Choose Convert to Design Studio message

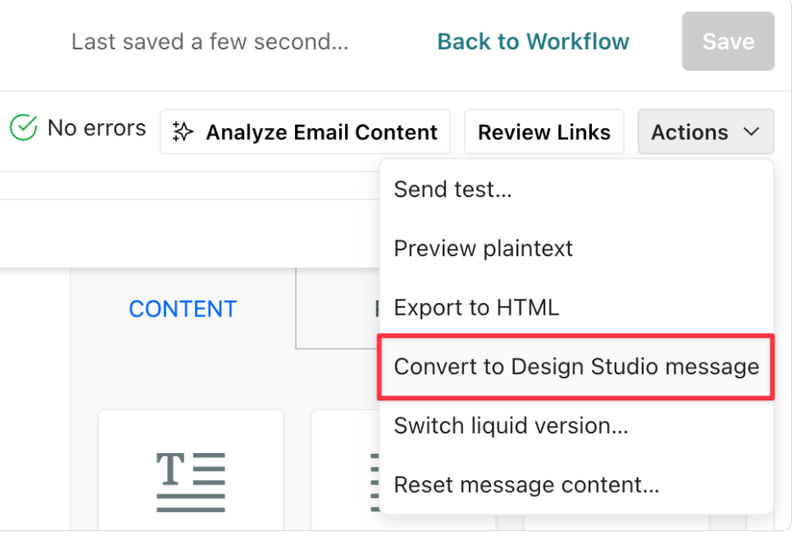pos(576,367)
